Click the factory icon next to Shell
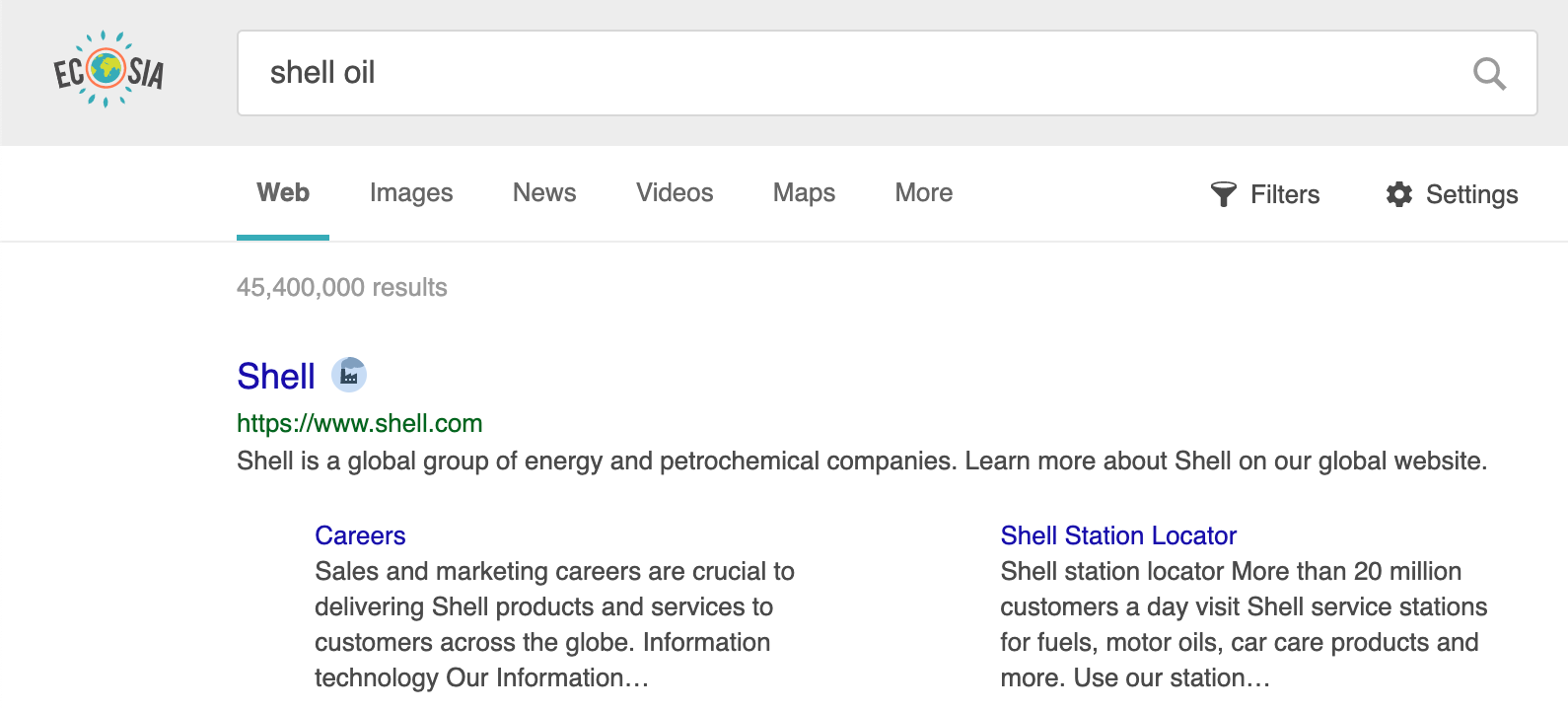 [x=349, y=375]
